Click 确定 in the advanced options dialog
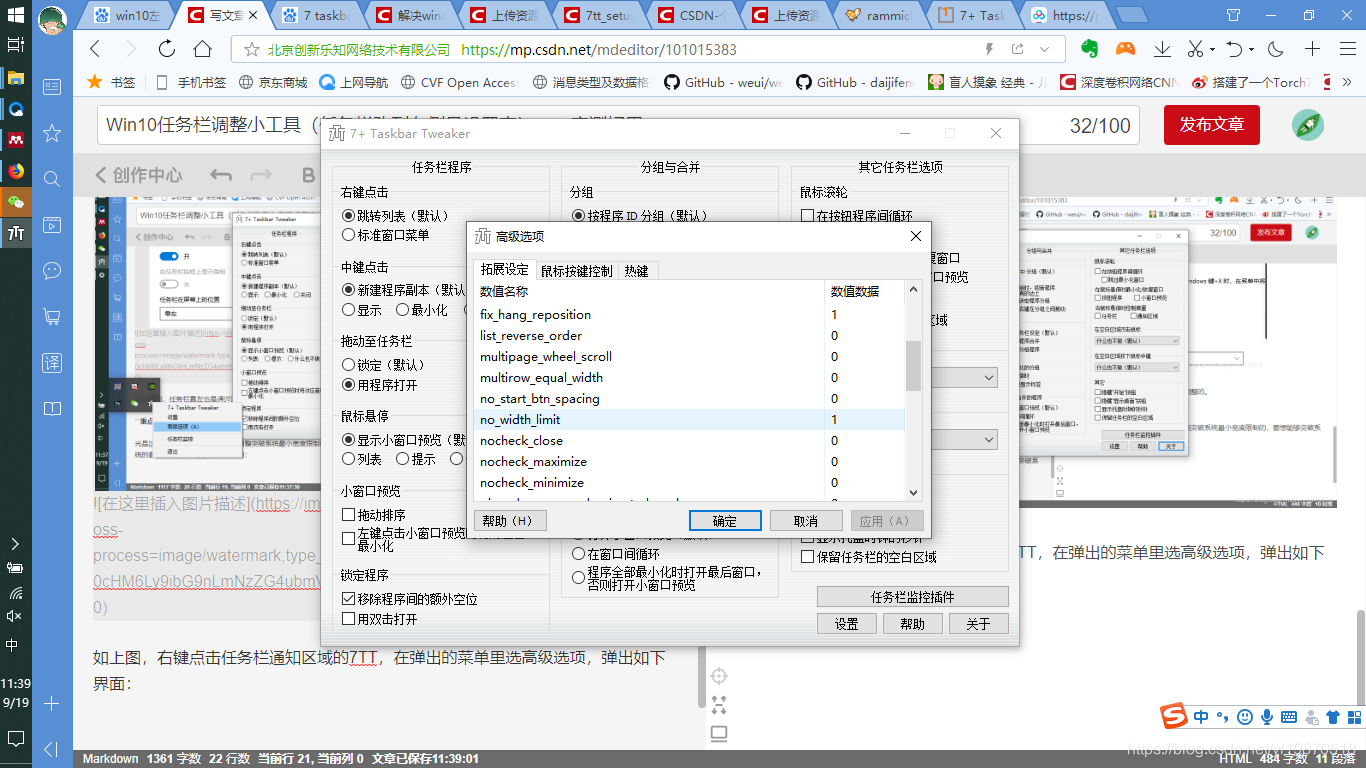The image size is (1366, 768). coord(725,521)
